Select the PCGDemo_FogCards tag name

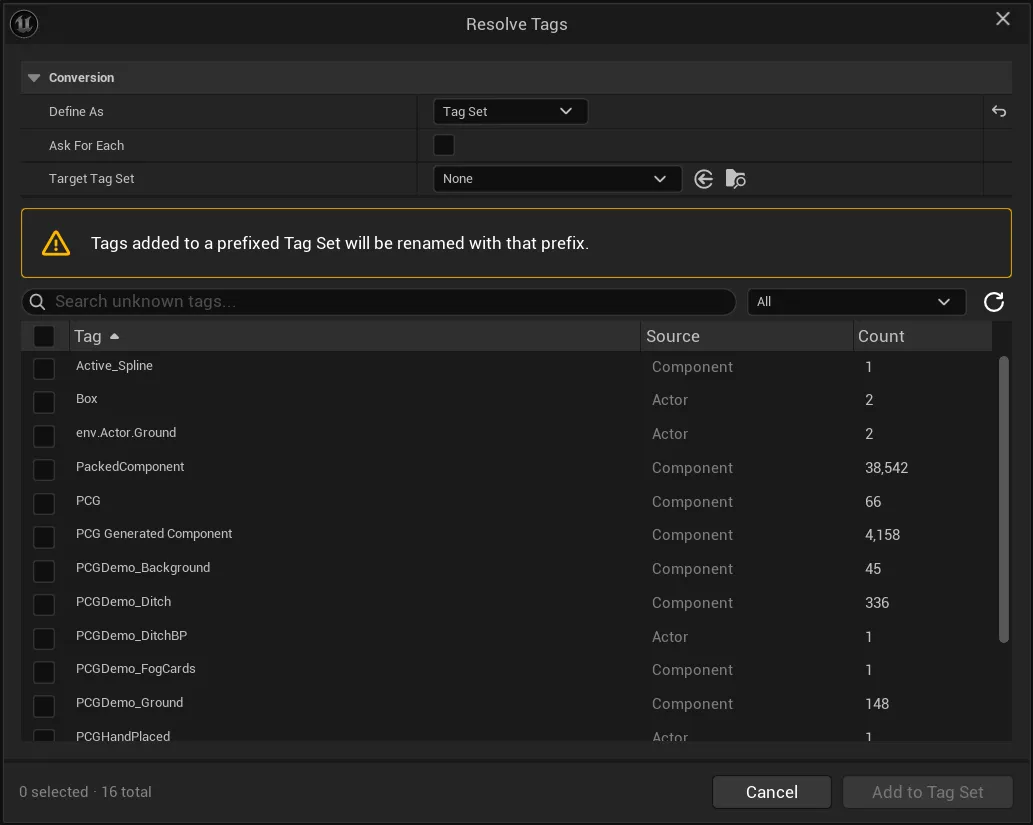136,669
